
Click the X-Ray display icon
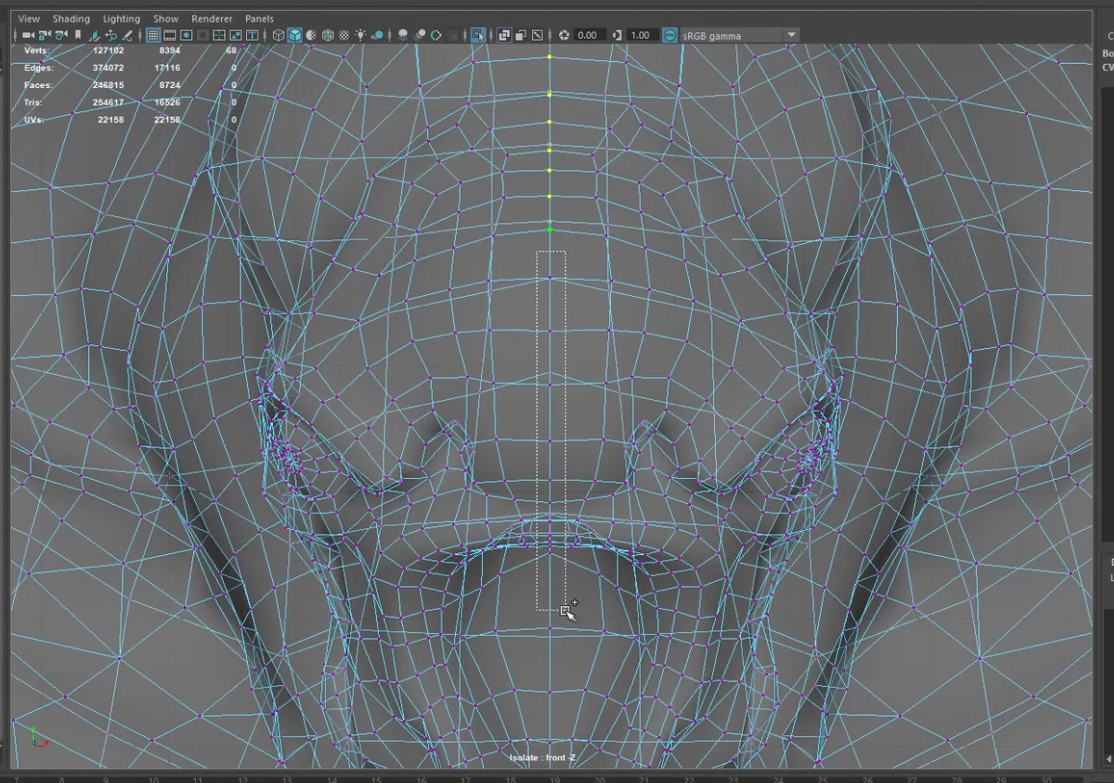(504, 35)
